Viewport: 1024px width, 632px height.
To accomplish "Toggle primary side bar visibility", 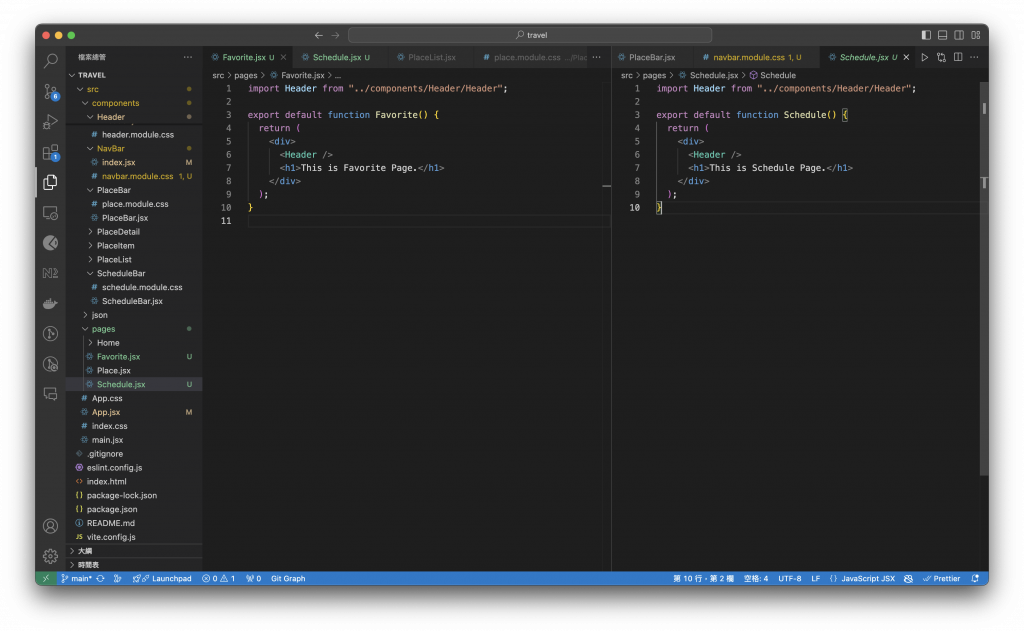I will (926, 35).
